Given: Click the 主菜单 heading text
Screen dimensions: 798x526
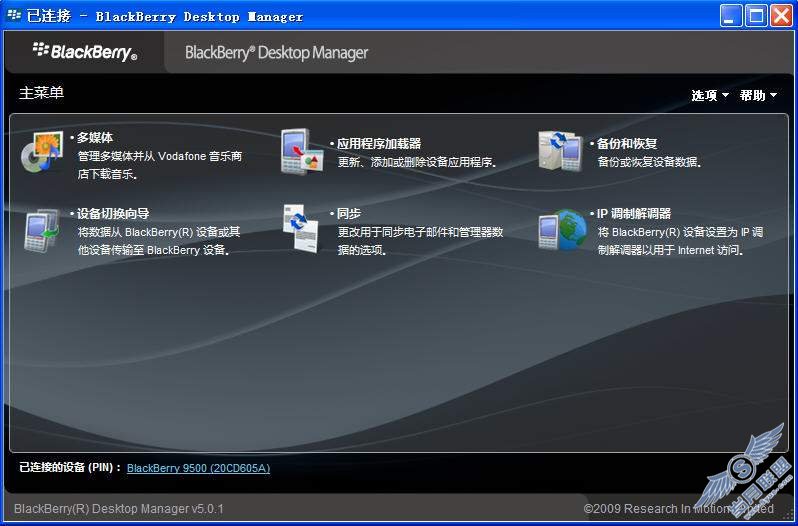Looking at the screenshot, I should coord(42,93).
